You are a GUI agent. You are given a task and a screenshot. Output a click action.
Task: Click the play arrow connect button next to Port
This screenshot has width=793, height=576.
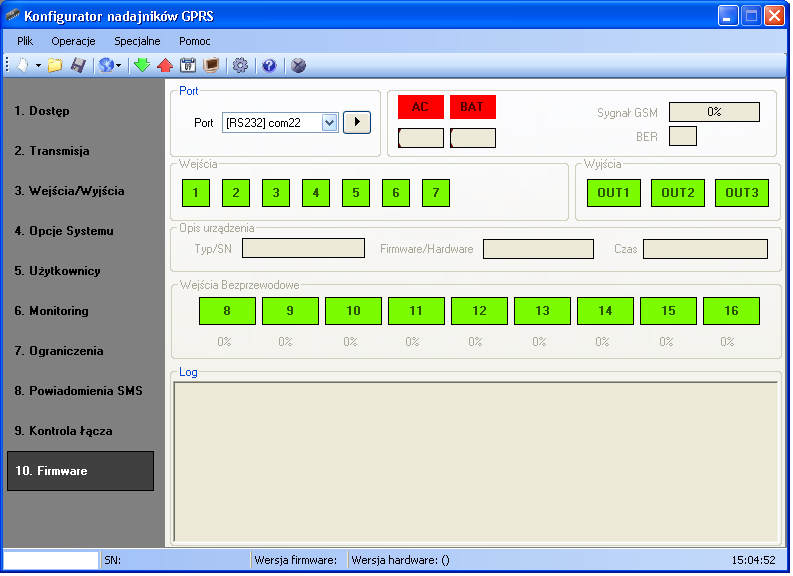point(357,122)
